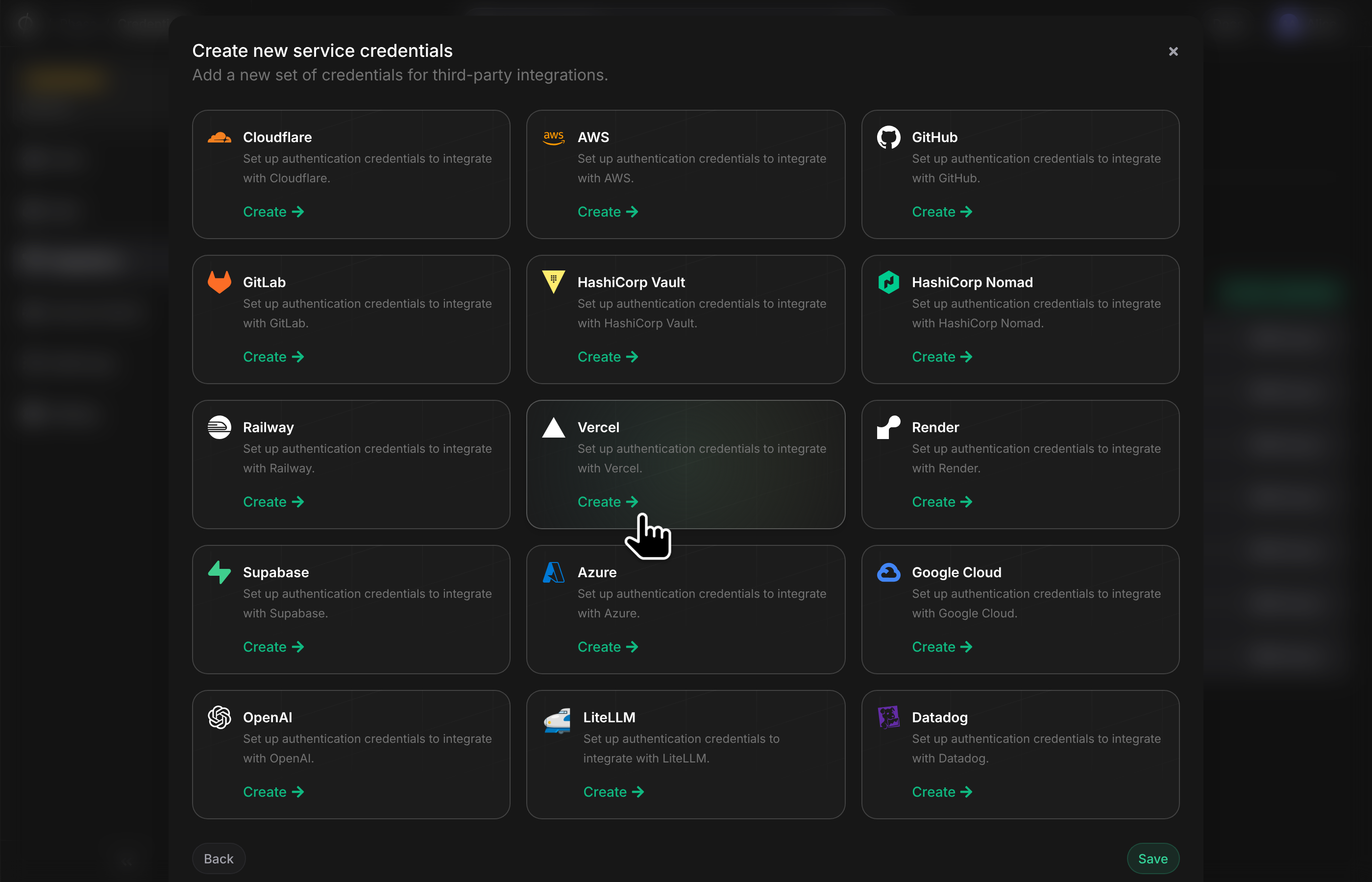This screenshot has height=882, width=1372.
Task: Click the AWS logo icon
Action: pos(554,138)
